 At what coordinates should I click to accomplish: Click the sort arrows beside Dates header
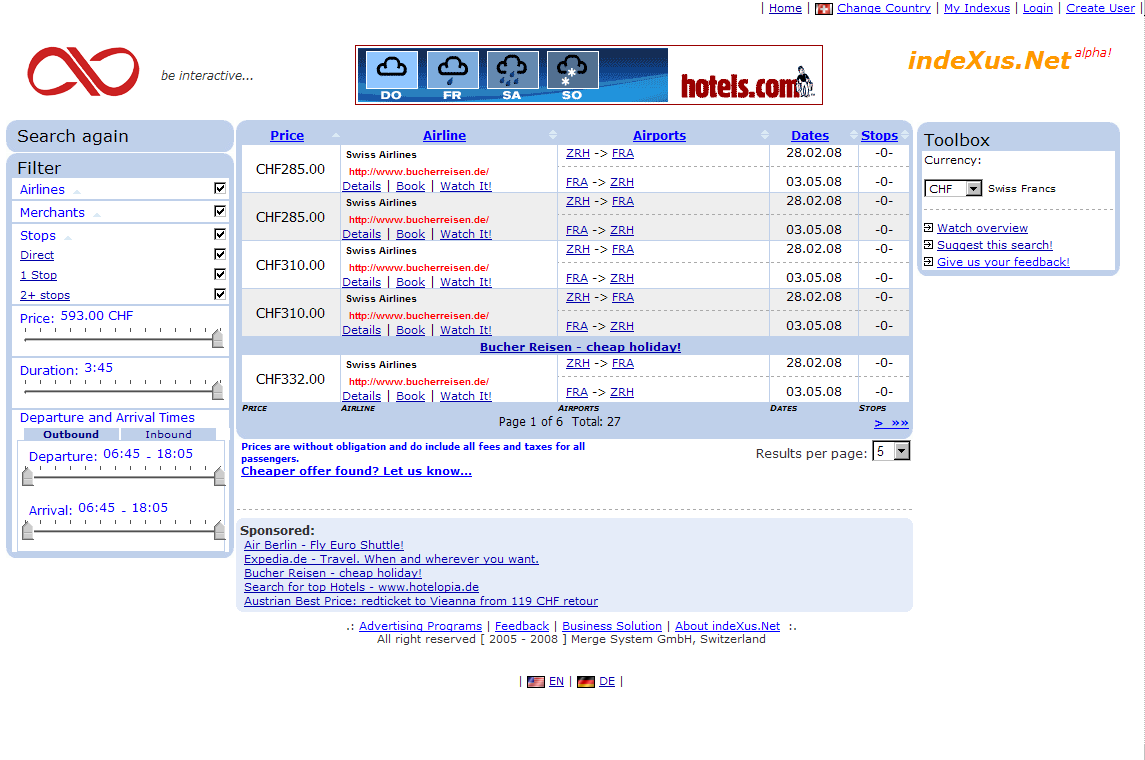tap(854, 135)
